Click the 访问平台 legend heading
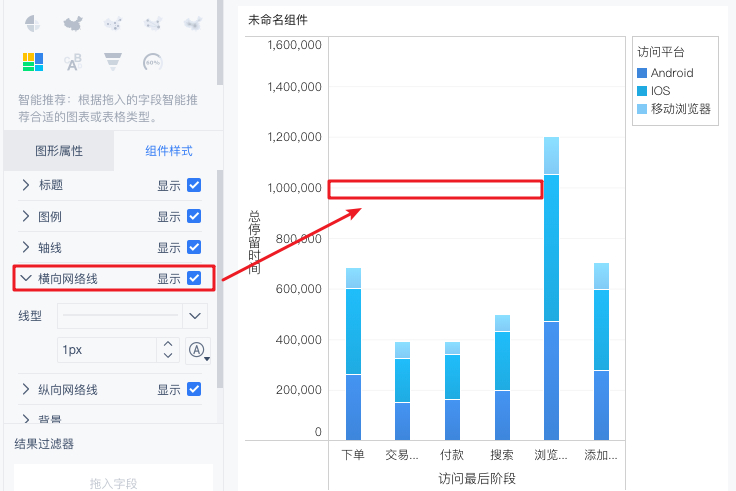This screenshot has height=491, width=736. tap(661, 52)
